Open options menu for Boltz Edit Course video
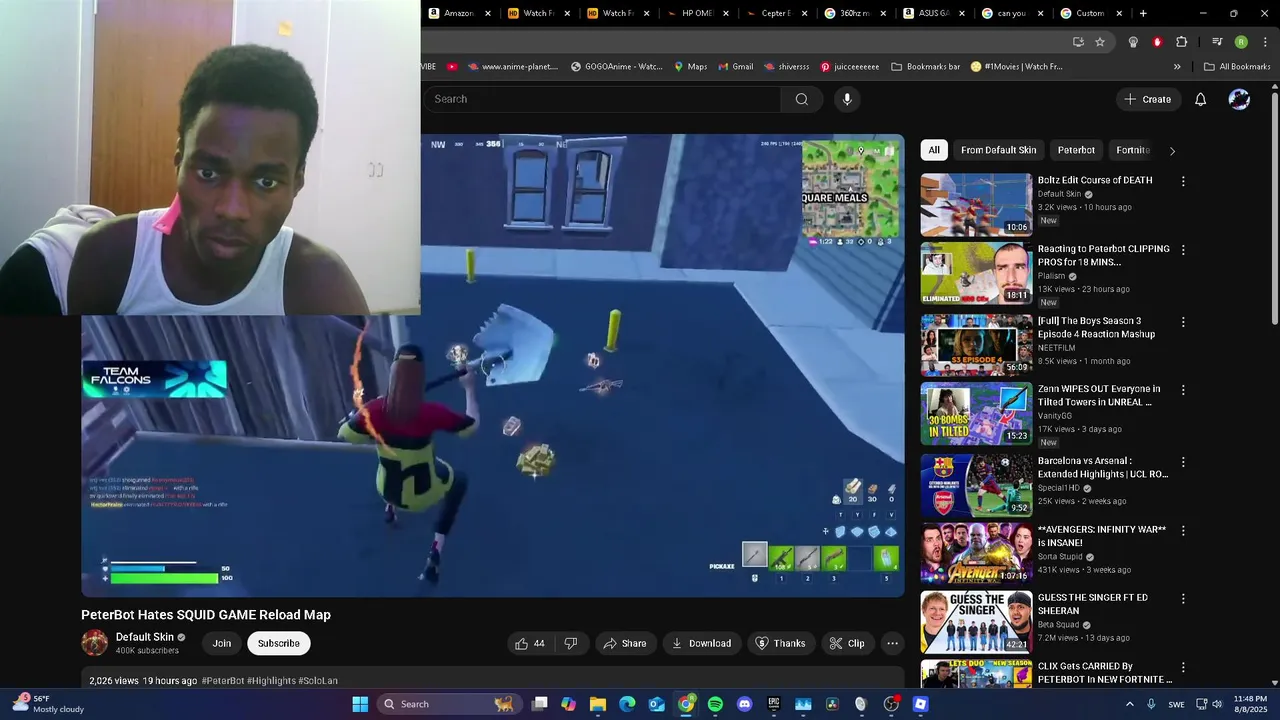 tap(1183, 182)
